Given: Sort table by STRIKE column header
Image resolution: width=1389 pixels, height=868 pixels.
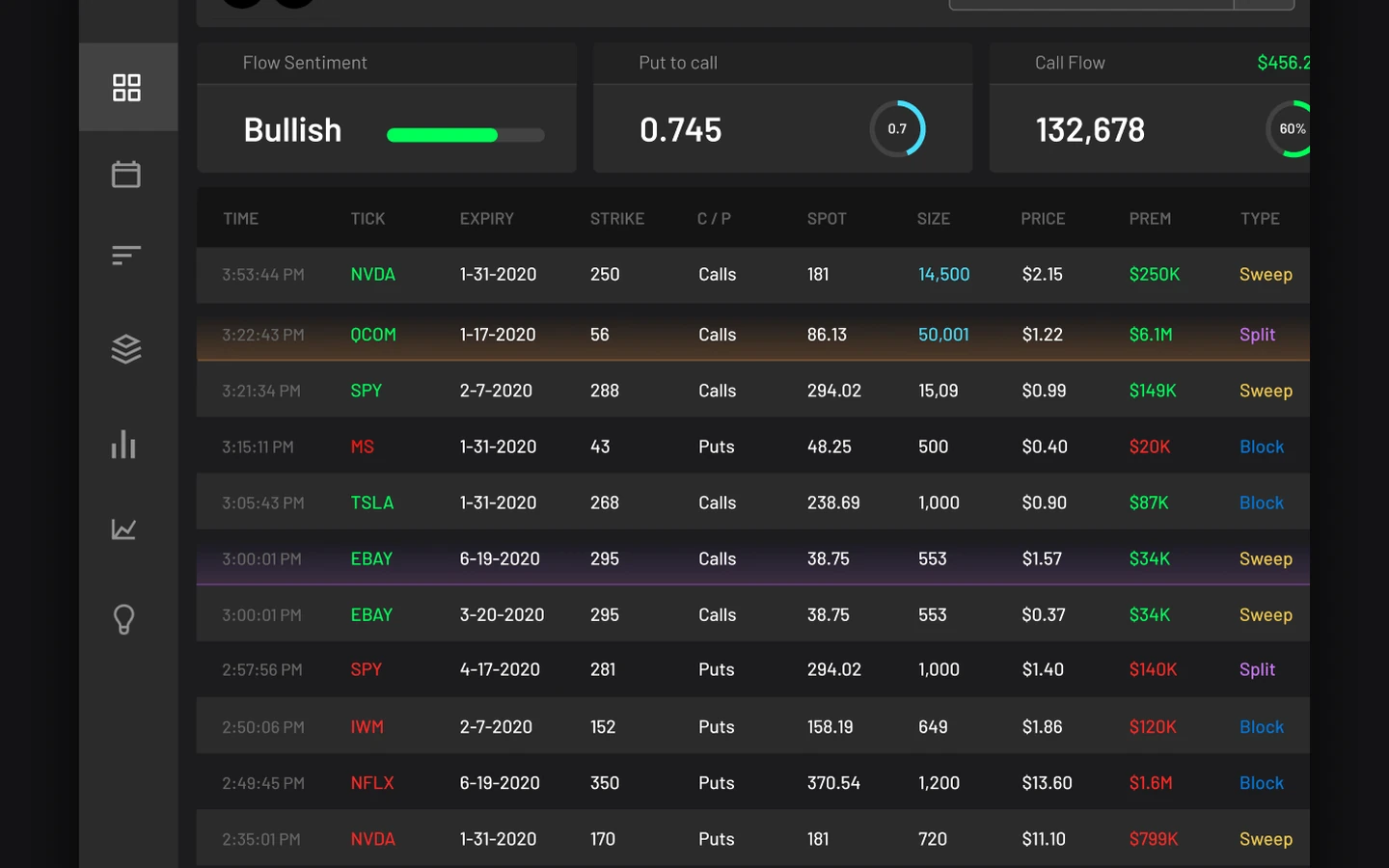Looking at the screenshot, I should (x=617, y=219).
